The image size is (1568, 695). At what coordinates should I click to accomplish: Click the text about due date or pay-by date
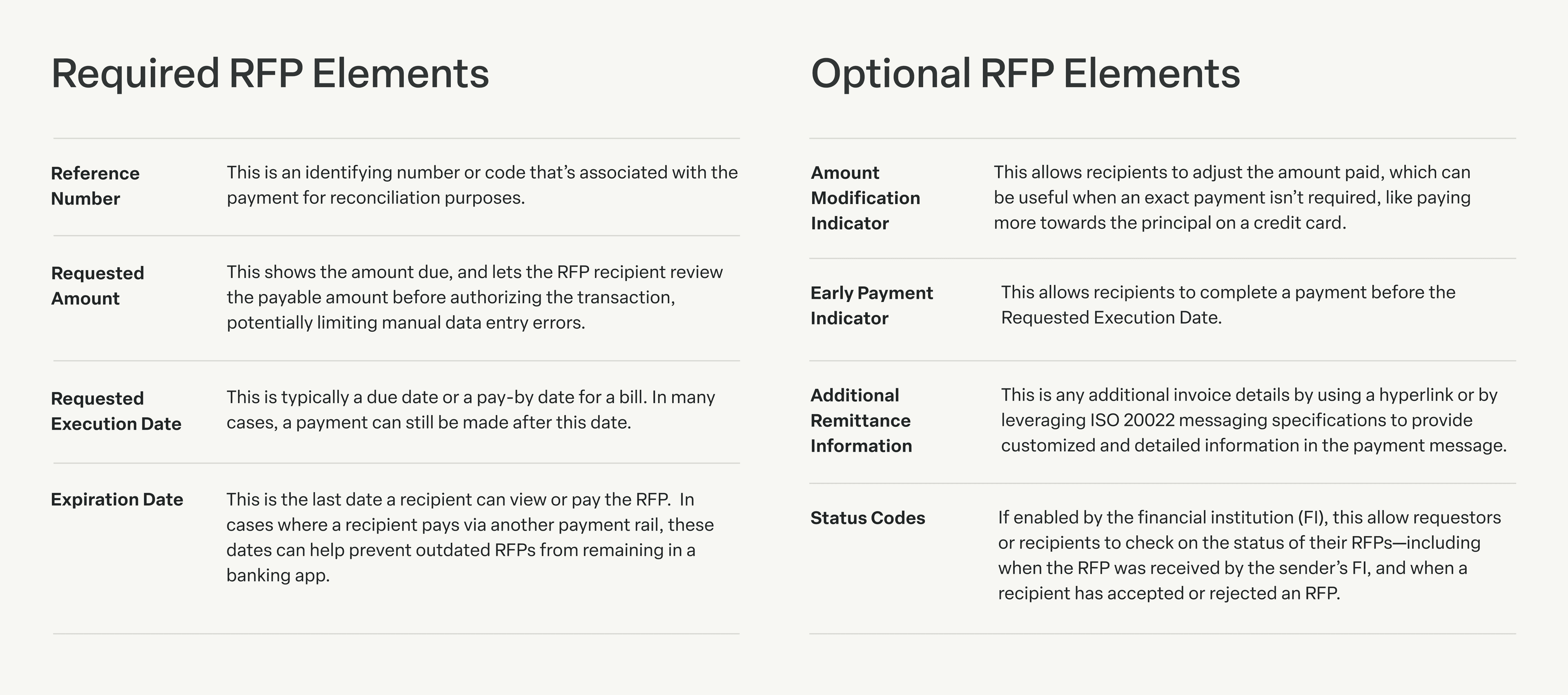click(x=470, y=410)
